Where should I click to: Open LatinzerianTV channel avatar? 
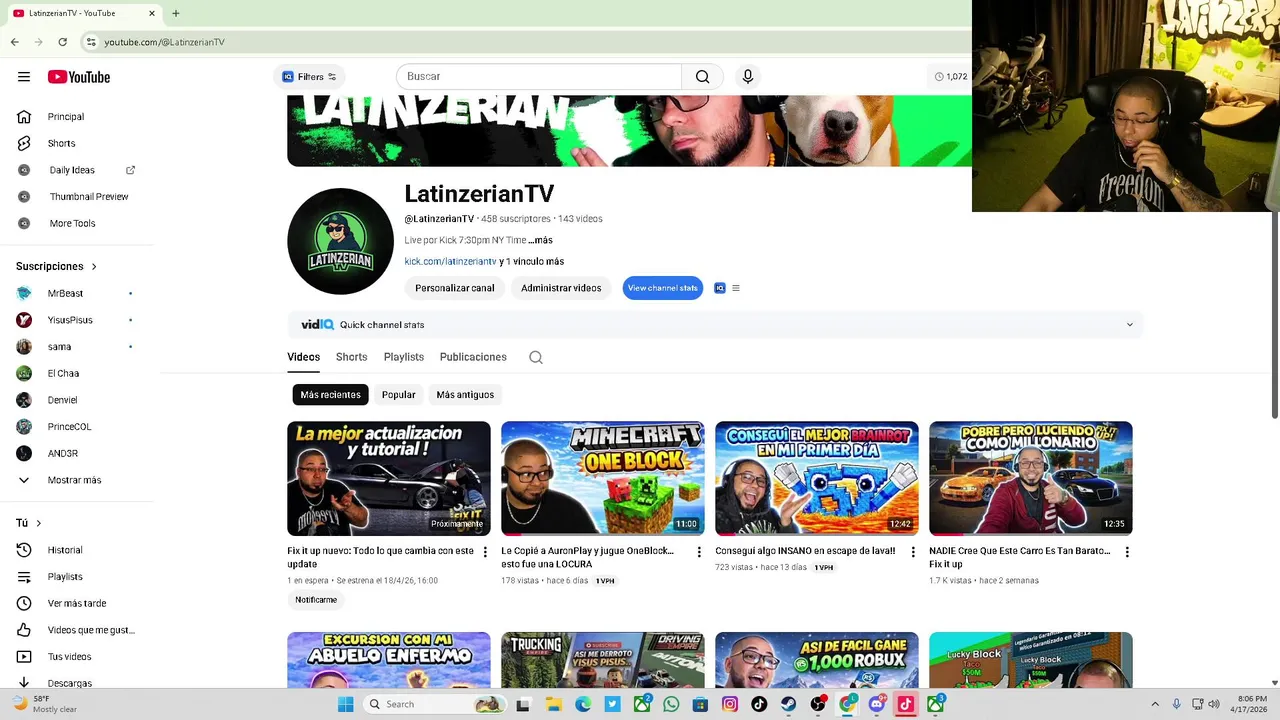340,241
